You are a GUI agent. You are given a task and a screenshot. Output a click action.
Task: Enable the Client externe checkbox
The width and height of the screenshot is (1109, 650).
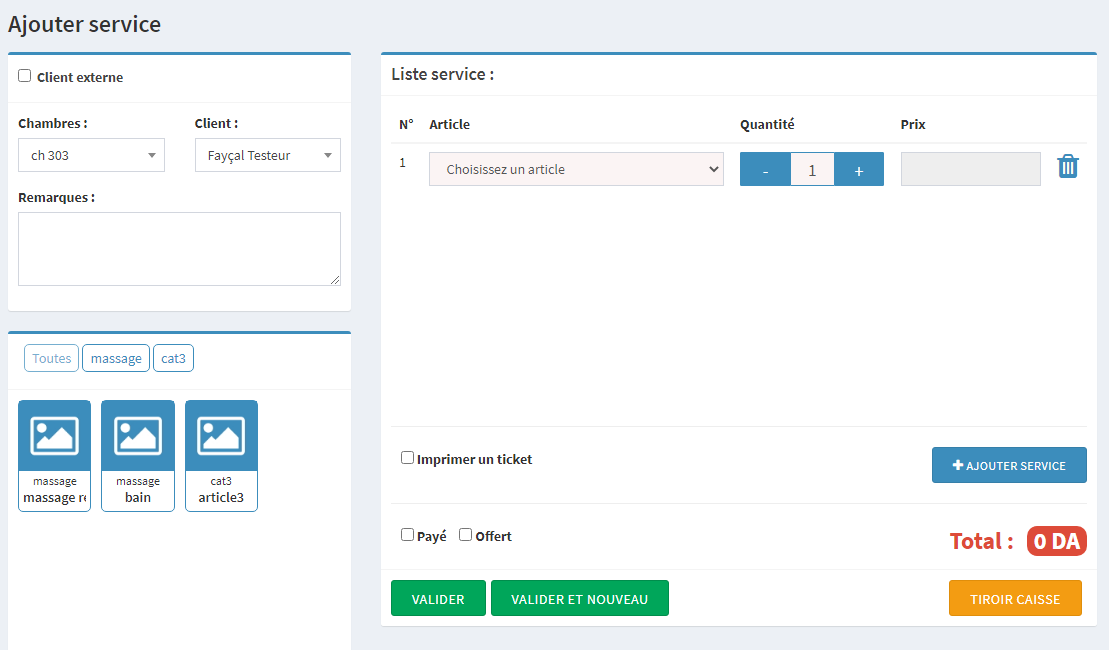(x=25, y=76)
